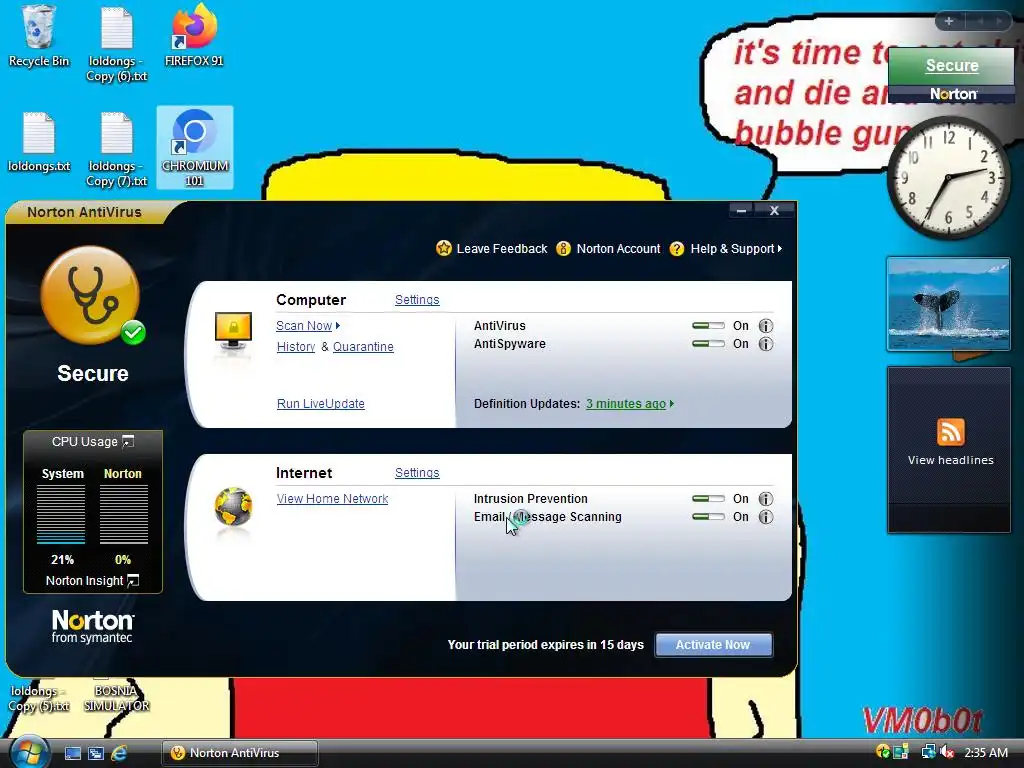Click the System CPU usage meter
This screenshot has width=1024, height=768.
(x=61, y=515)
